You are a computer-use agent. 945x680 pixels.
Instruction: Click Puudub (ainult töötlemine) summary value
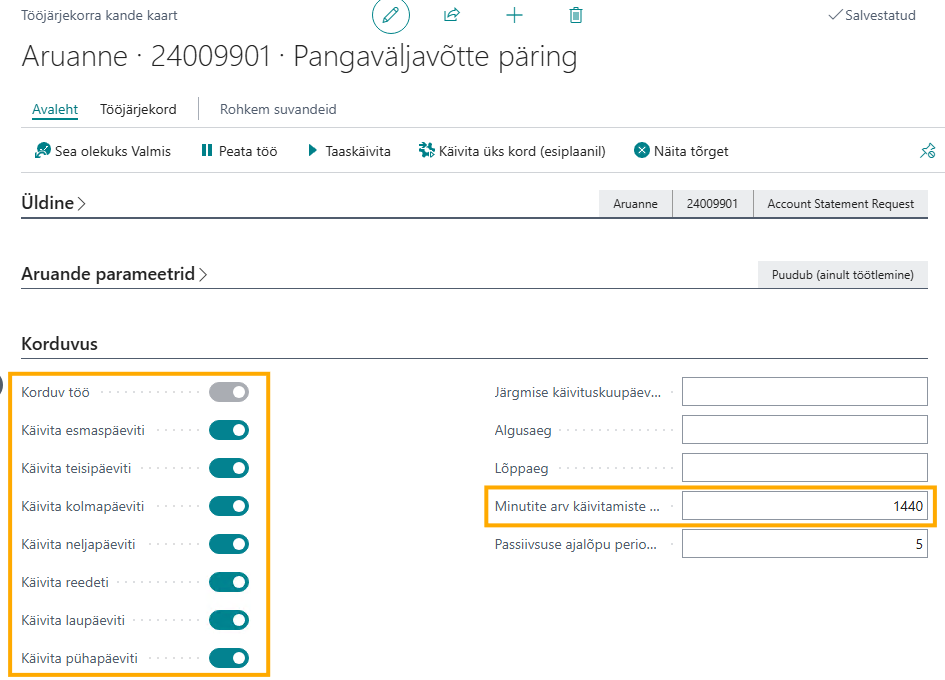[x=843, y=275]
